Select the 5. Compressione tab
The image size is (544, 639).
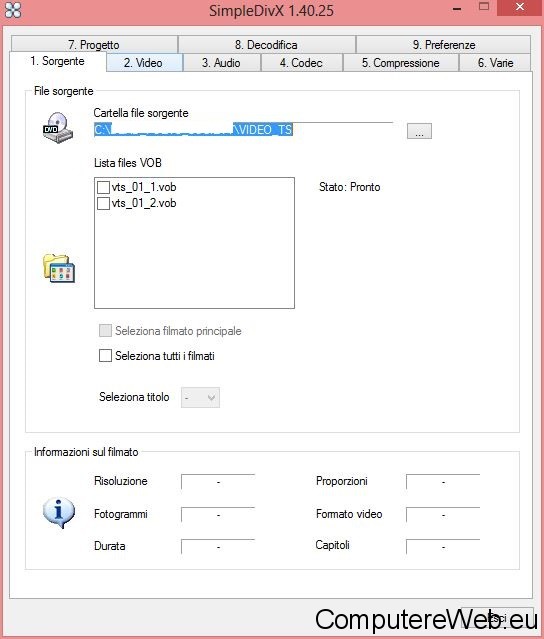[401, 63]
